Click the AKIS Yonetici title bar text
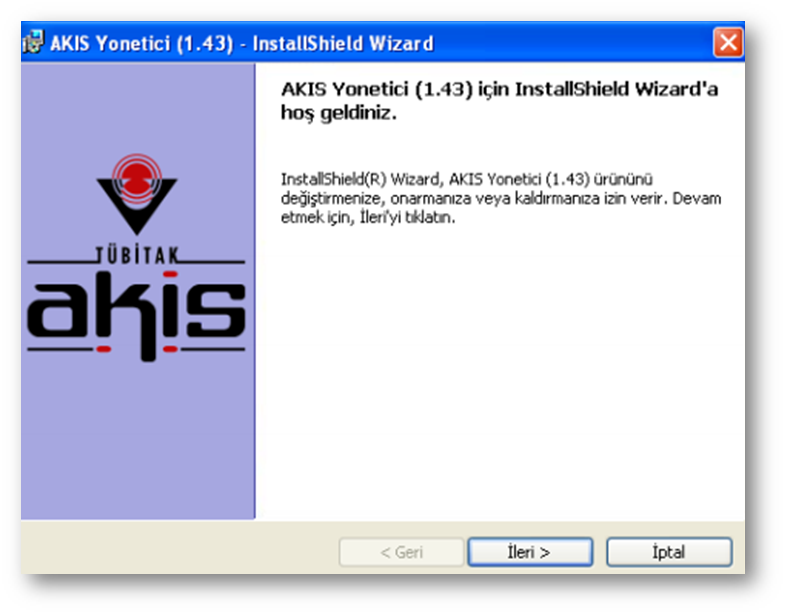787x616 pixels. tap(242, 43)
